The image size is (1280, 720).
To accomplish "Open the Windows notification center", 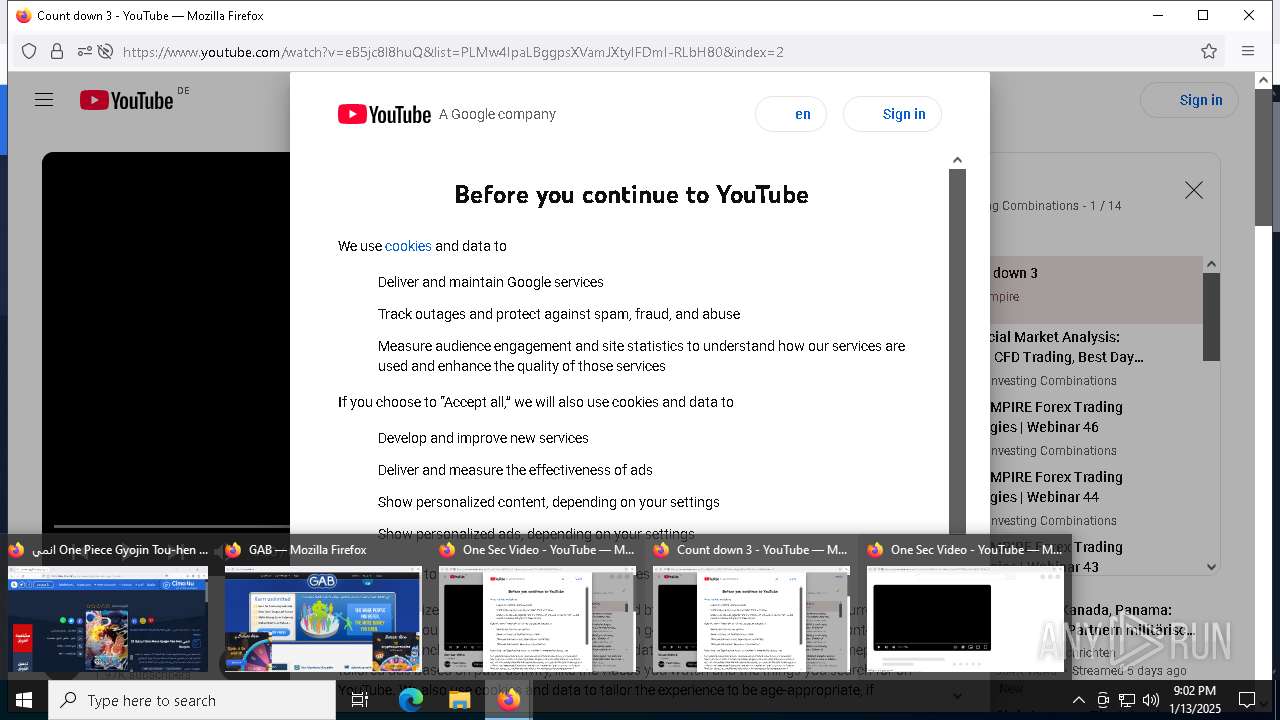I will coord(1247,700).
